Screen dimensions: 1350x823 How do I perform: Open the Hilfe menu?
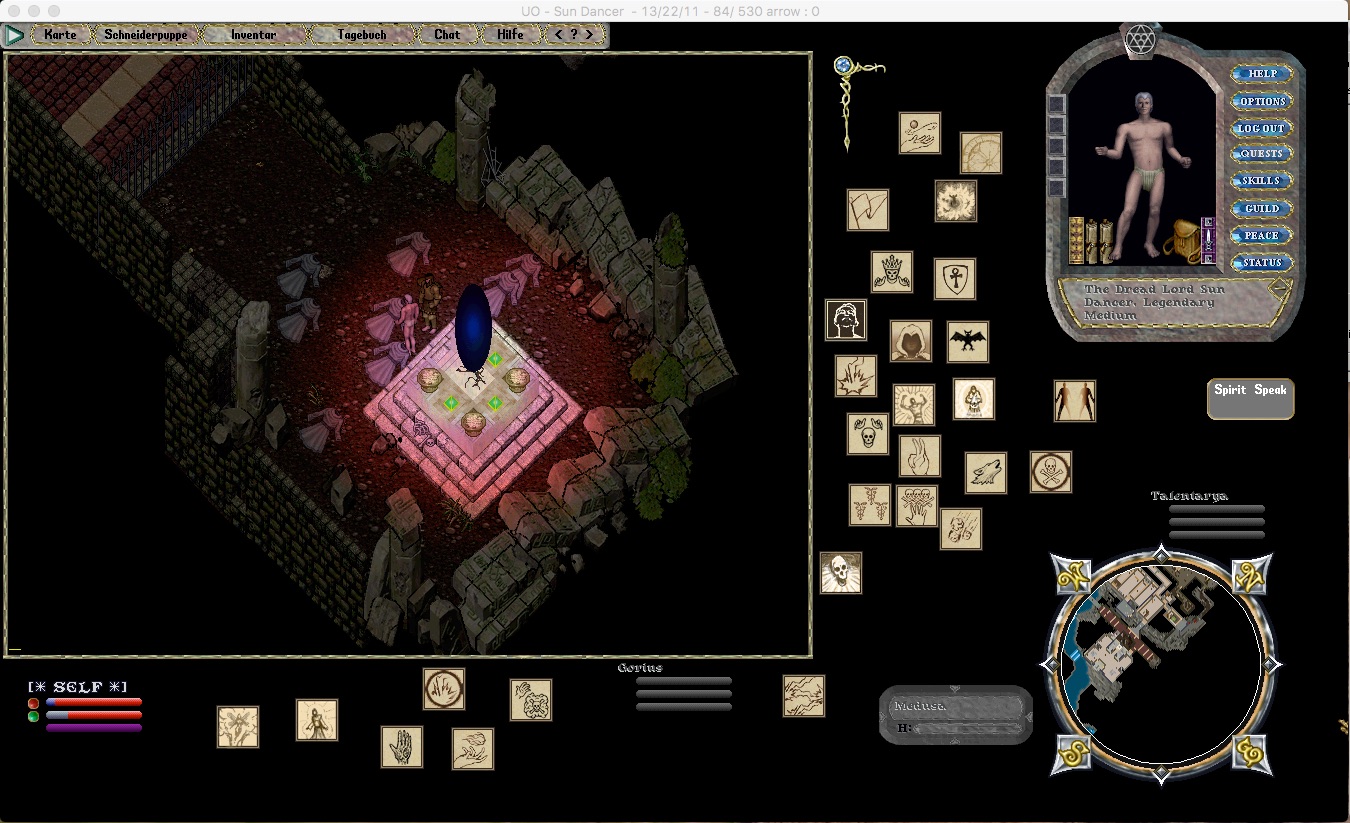tap(510, 35)
